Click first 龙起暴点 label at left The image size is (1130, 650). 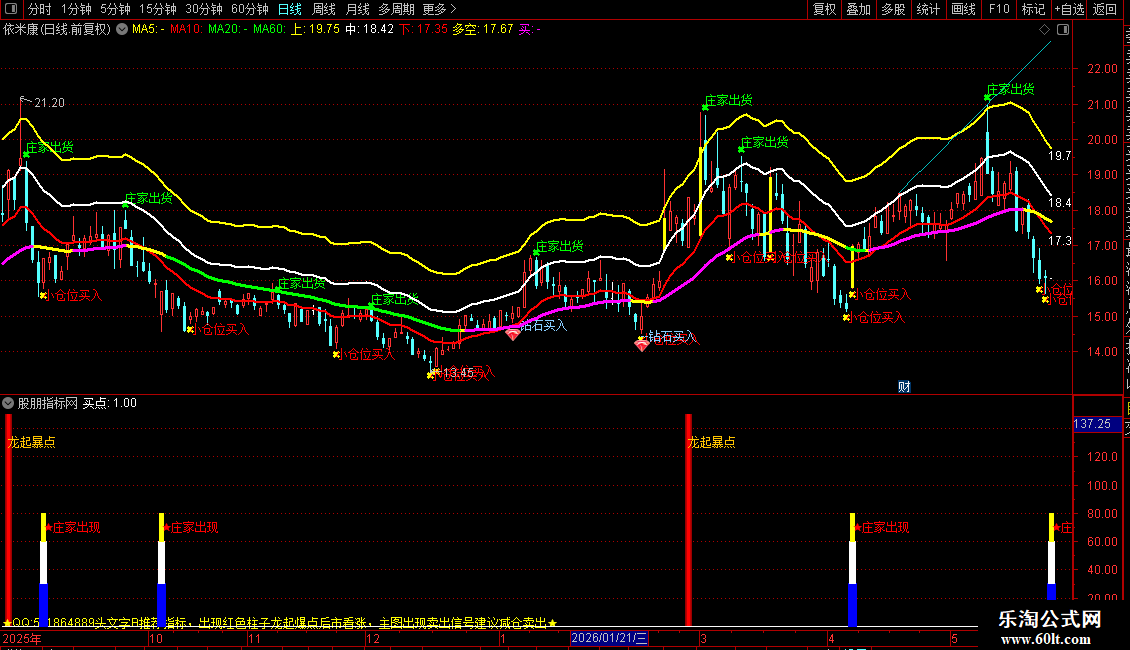click(31, 442)
